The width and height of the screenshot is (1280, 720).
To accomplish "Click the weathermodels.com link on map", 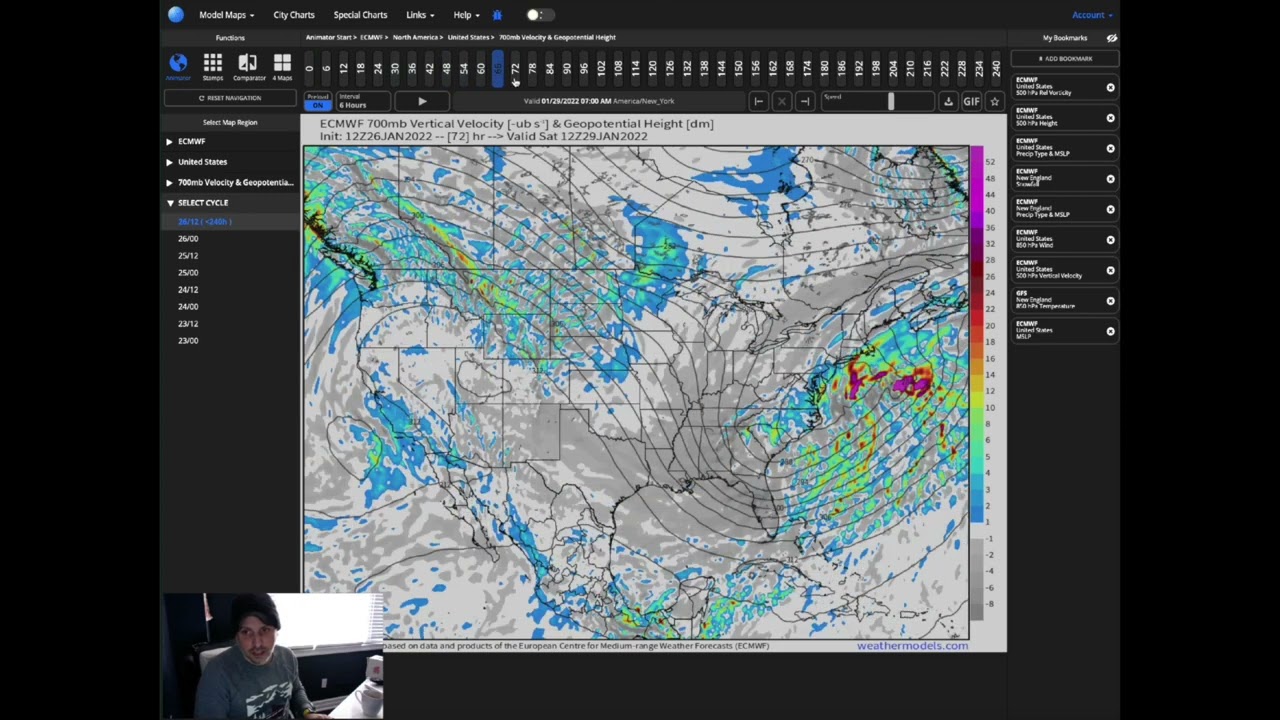I will click(912, 646).
